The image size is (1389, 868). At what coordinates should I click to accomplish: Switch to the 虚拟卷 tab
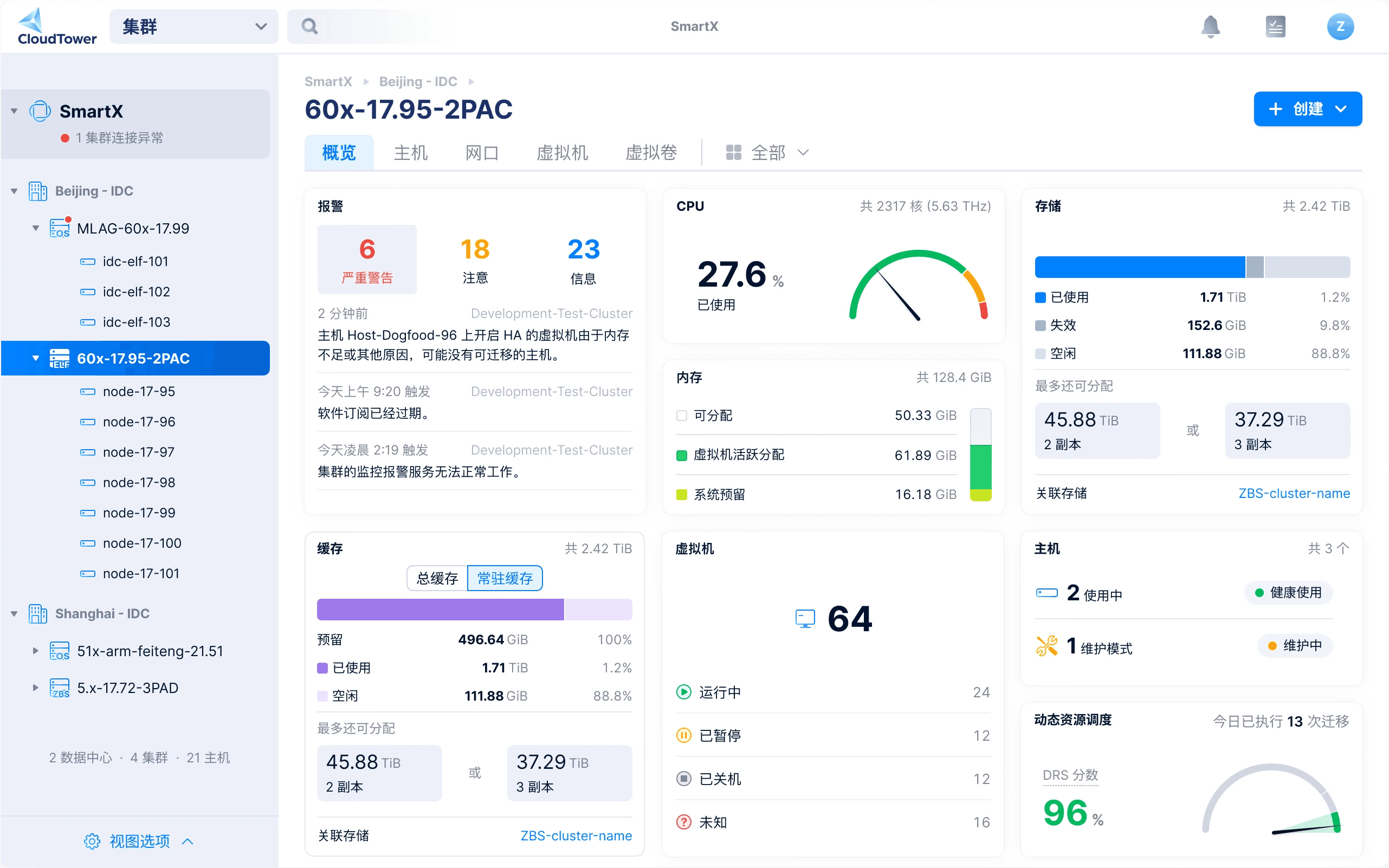tap(650, 152)
